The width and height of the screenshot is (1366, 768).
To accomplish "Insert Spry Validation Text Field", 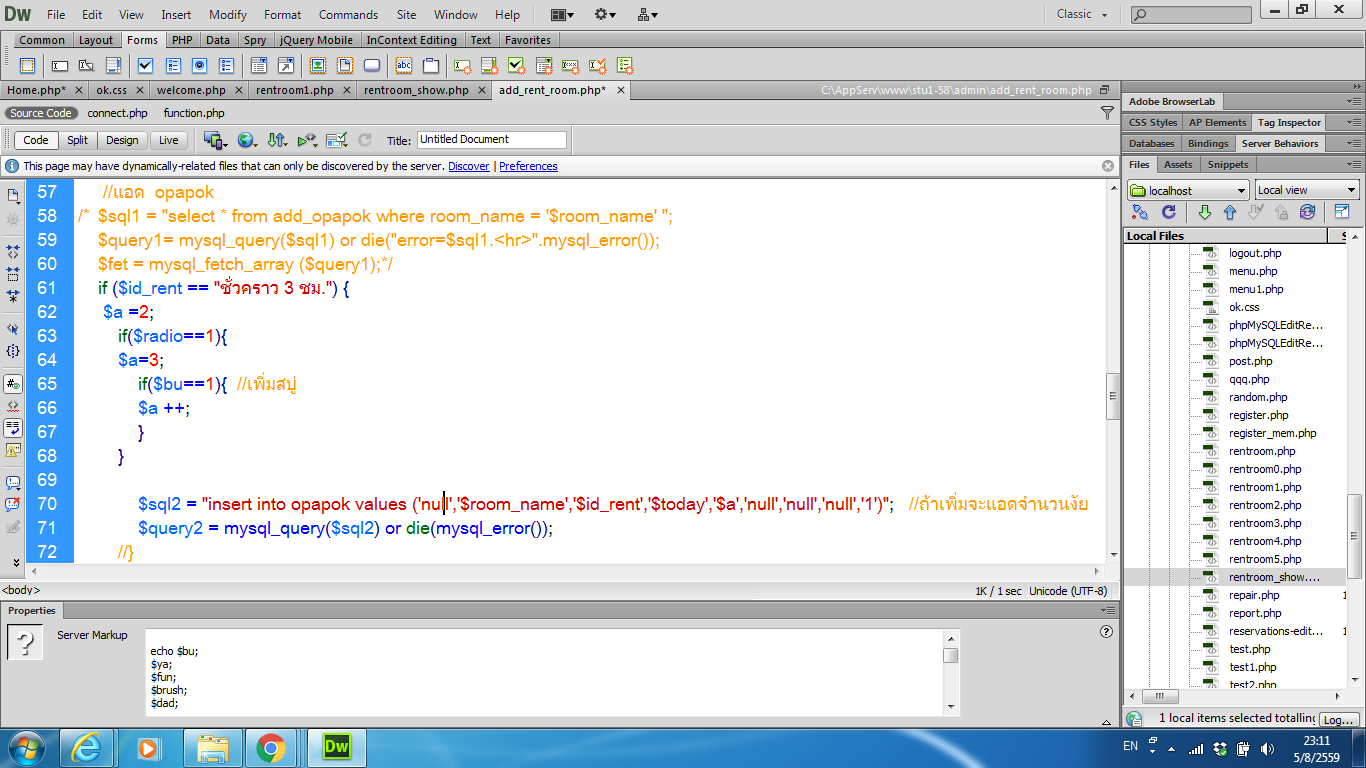I will [x=463, y=66].
